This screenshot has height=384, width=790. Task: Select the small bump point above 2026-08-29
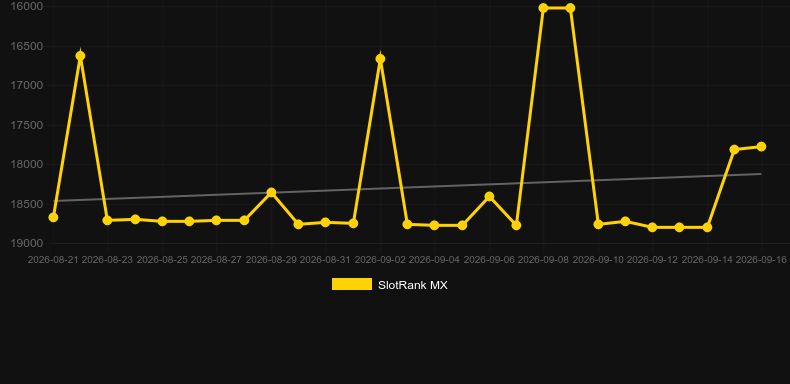[271, 193]
